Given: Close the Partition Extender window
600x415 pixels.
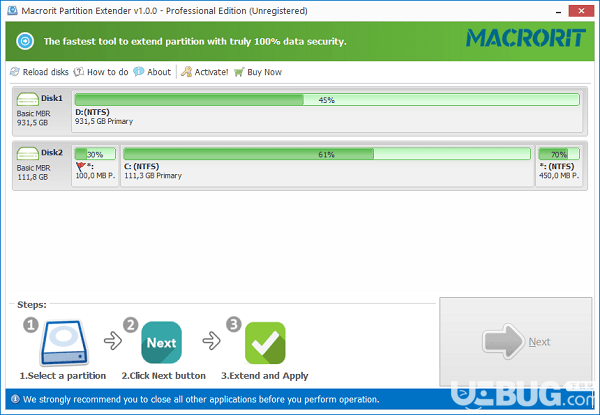Looking at the screenshot, I should tap(581, 11).
